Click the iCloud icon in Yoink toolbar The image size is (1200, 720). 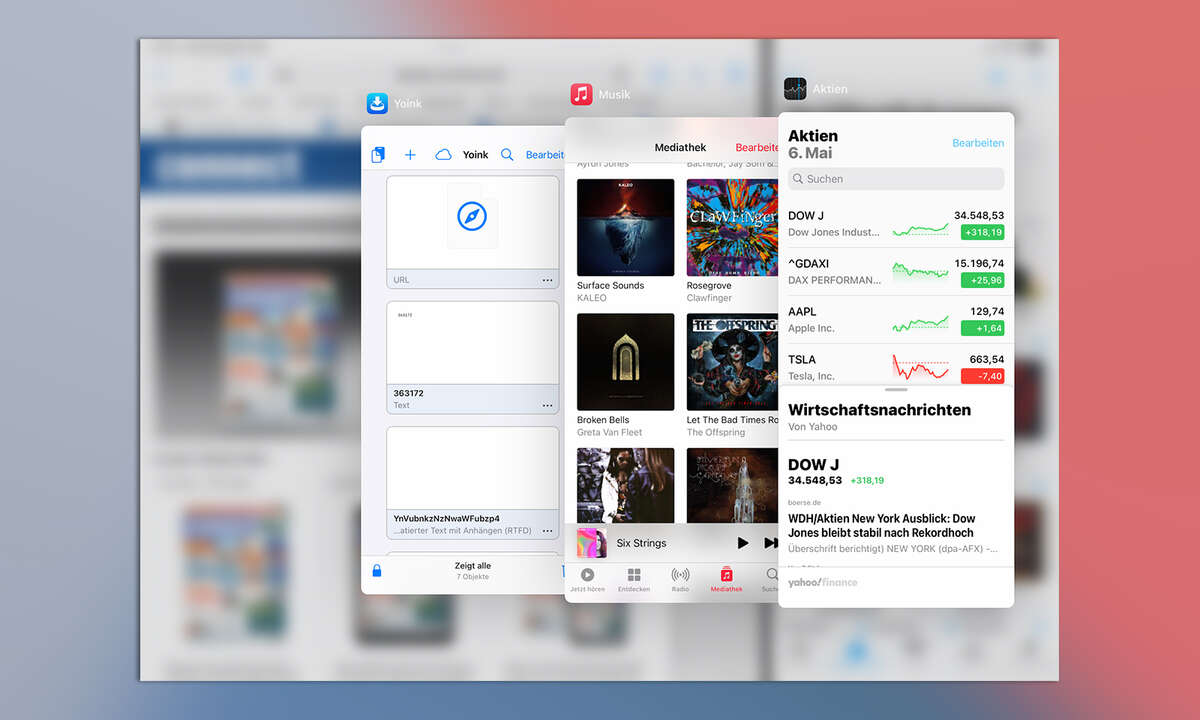pos(443,155)
